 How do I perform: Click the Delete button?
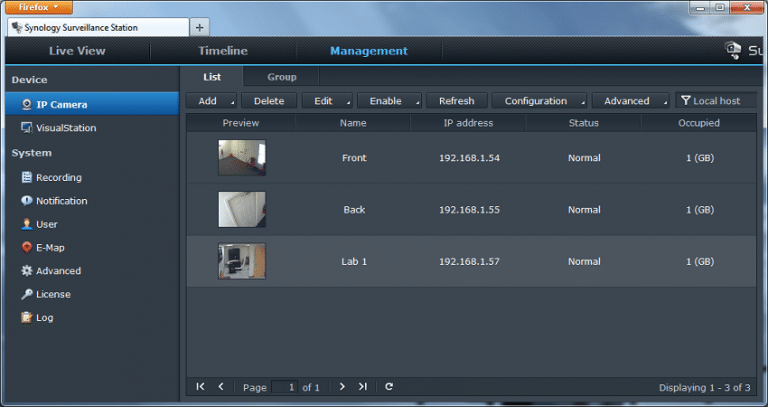(269, 101)
